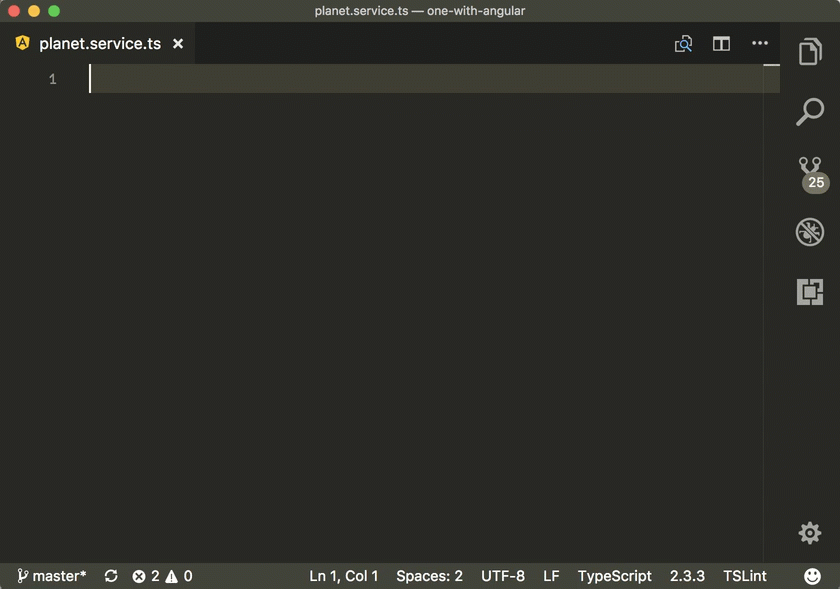Open the Search sidebar panel
Viewport: 840px width, 589px height.
[x=810, y=111]
